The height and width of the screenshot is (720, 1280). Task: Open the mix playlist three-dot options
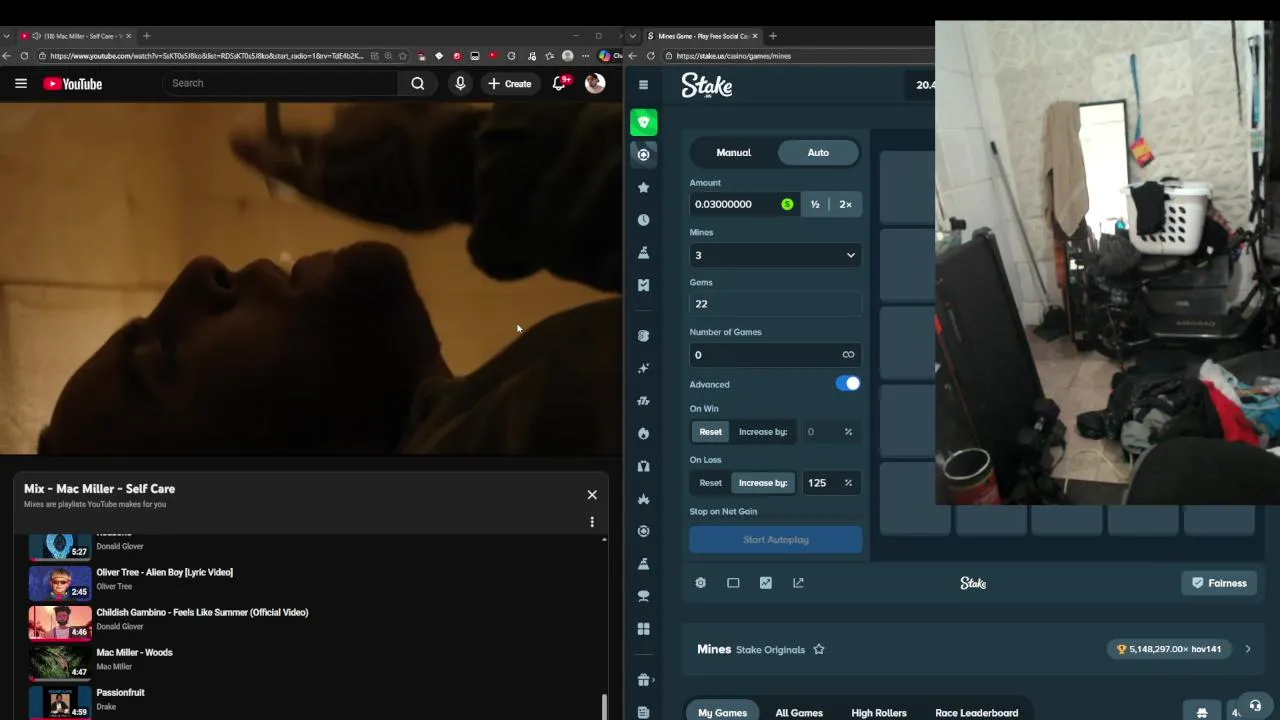point(592,522)
